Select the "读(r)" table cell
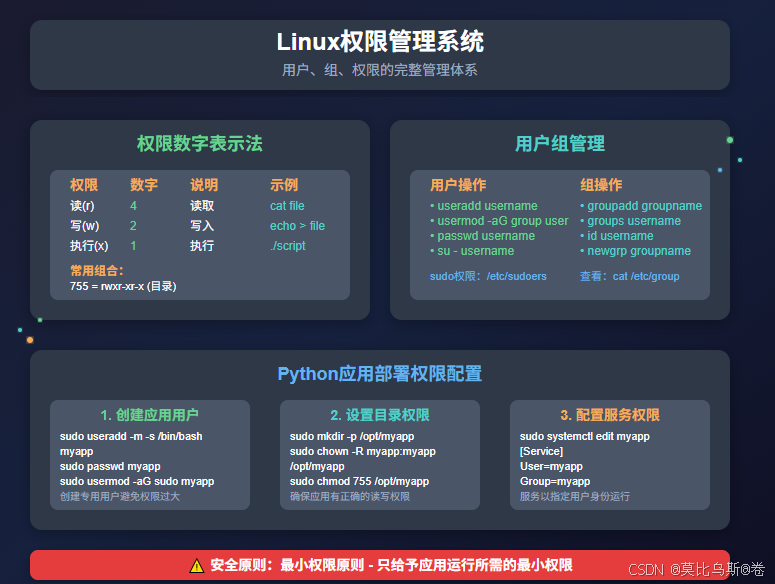 coord(82,206)
